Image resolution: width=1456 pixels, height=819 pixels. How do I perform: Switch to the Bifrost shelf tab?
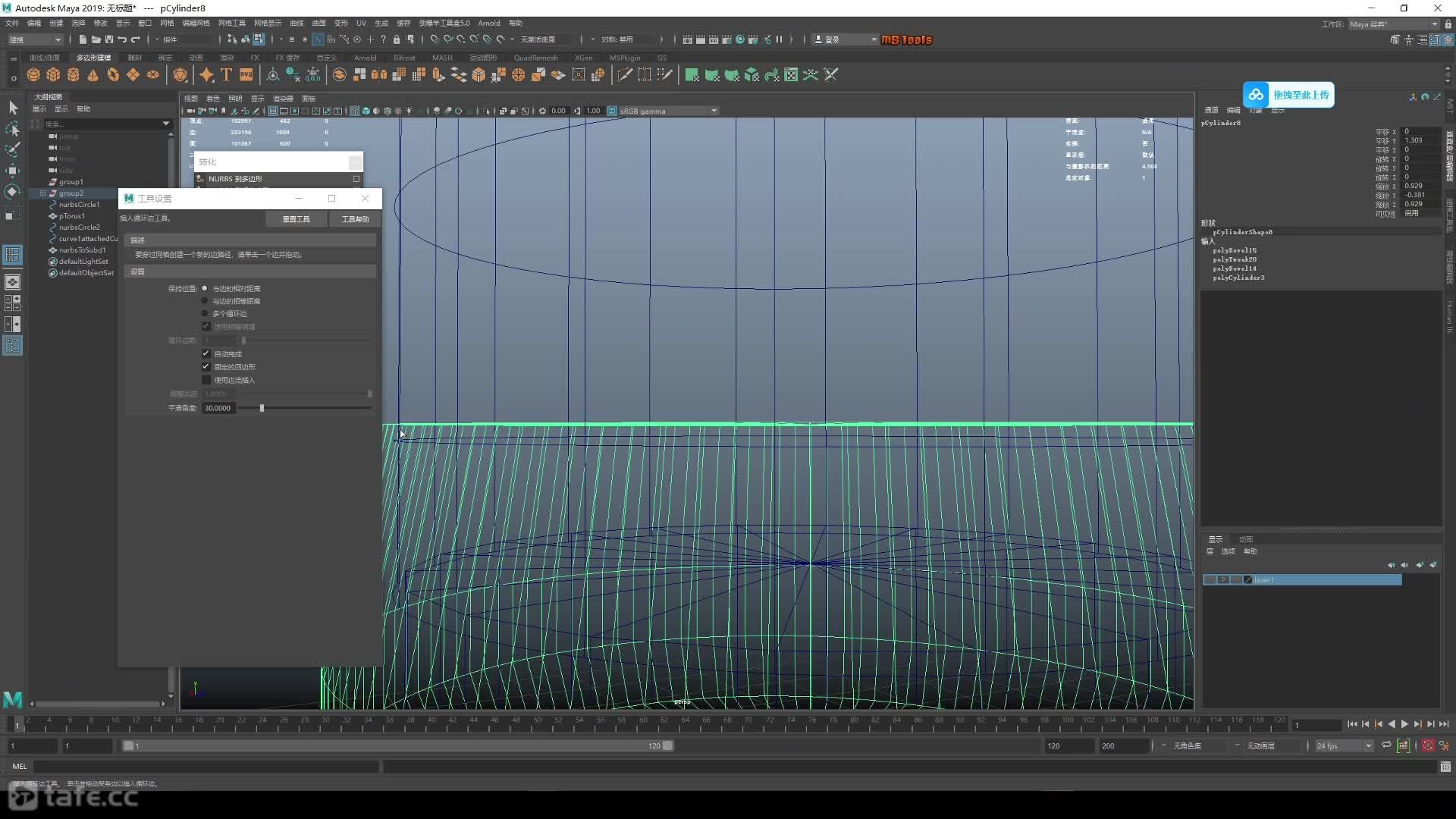[x=404, y=58]
